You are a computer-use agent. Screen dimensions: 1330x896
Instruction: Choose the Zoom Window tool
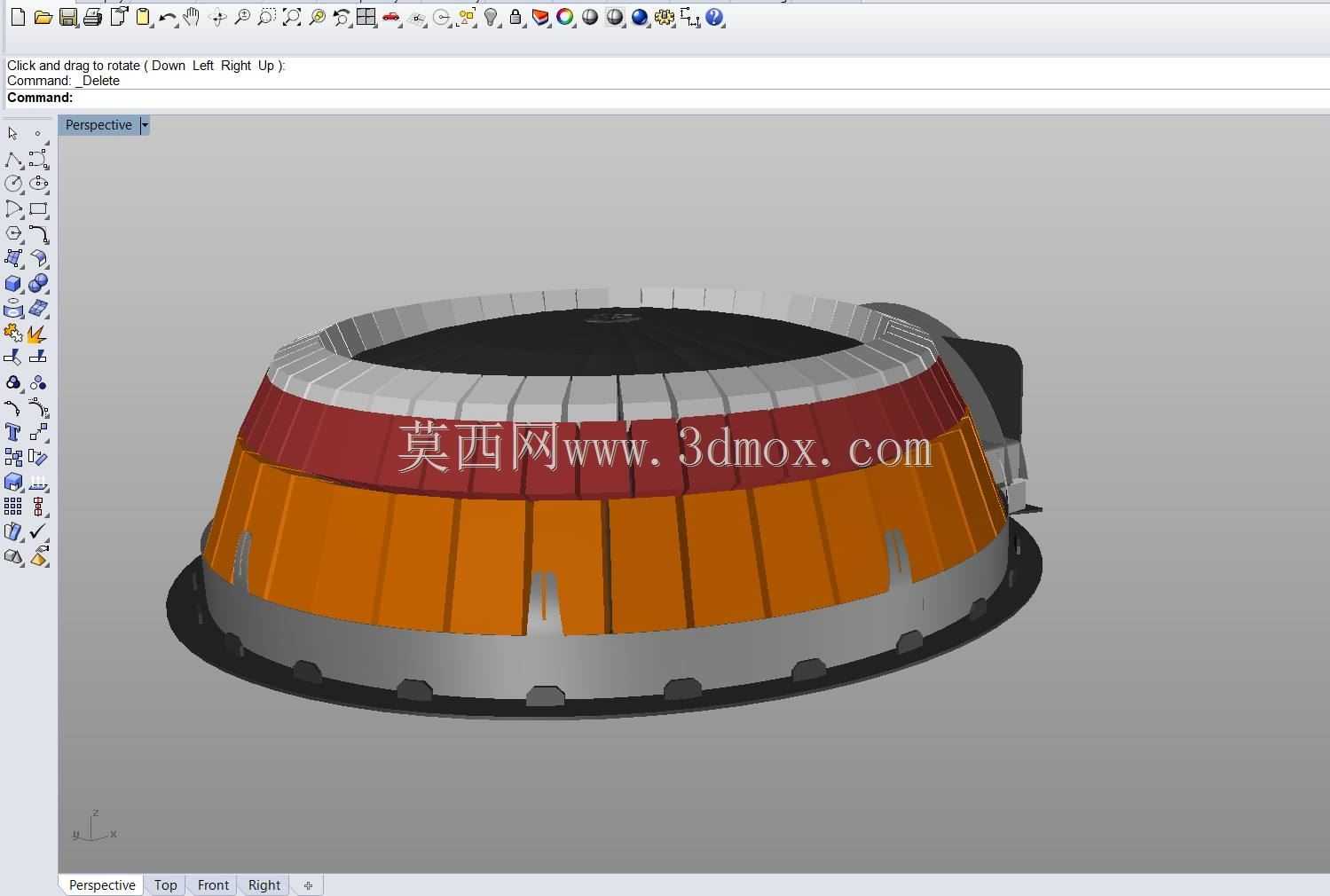point(266,17)
